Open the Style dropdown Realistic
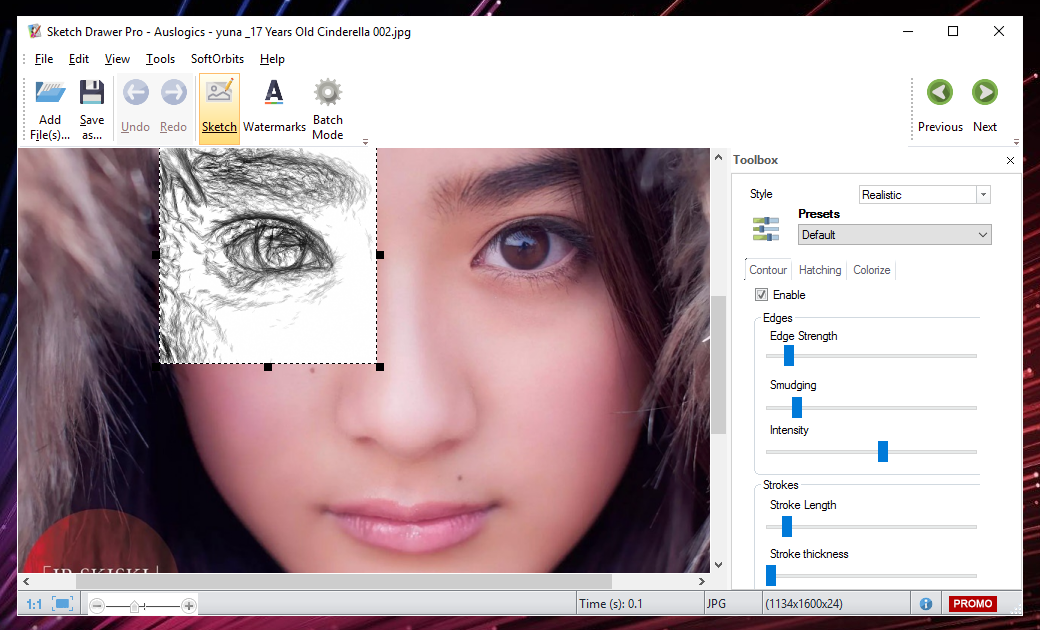 (925, 194)
